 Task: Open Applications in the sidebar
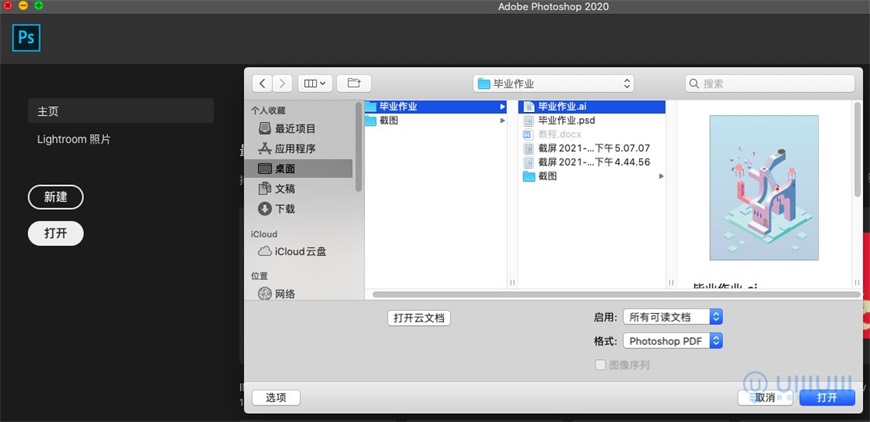(295, 148)
